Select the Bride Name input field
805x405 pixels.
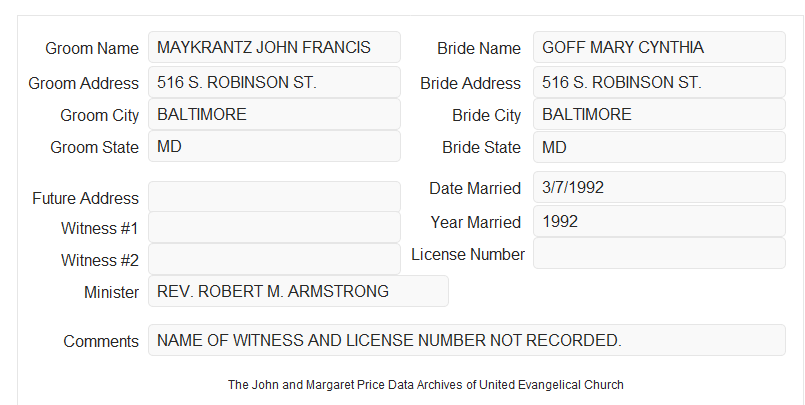659,47
